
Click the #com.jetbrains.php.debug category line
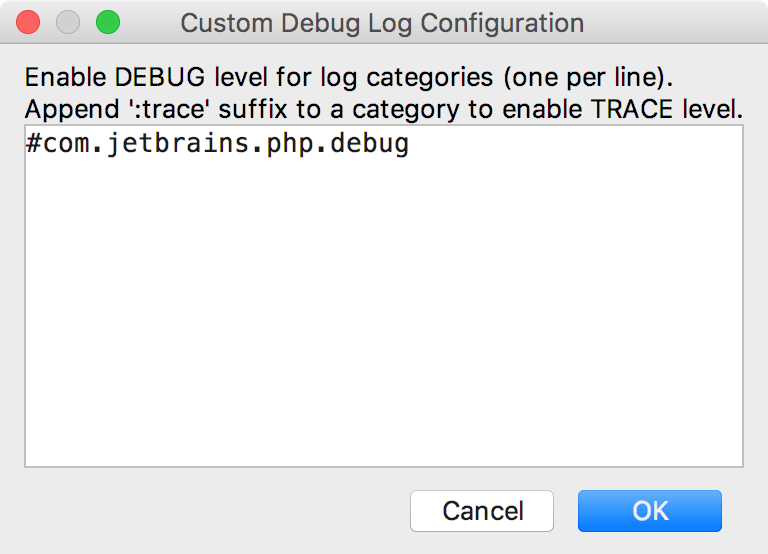pyautogui.click(x=217, y=144)
